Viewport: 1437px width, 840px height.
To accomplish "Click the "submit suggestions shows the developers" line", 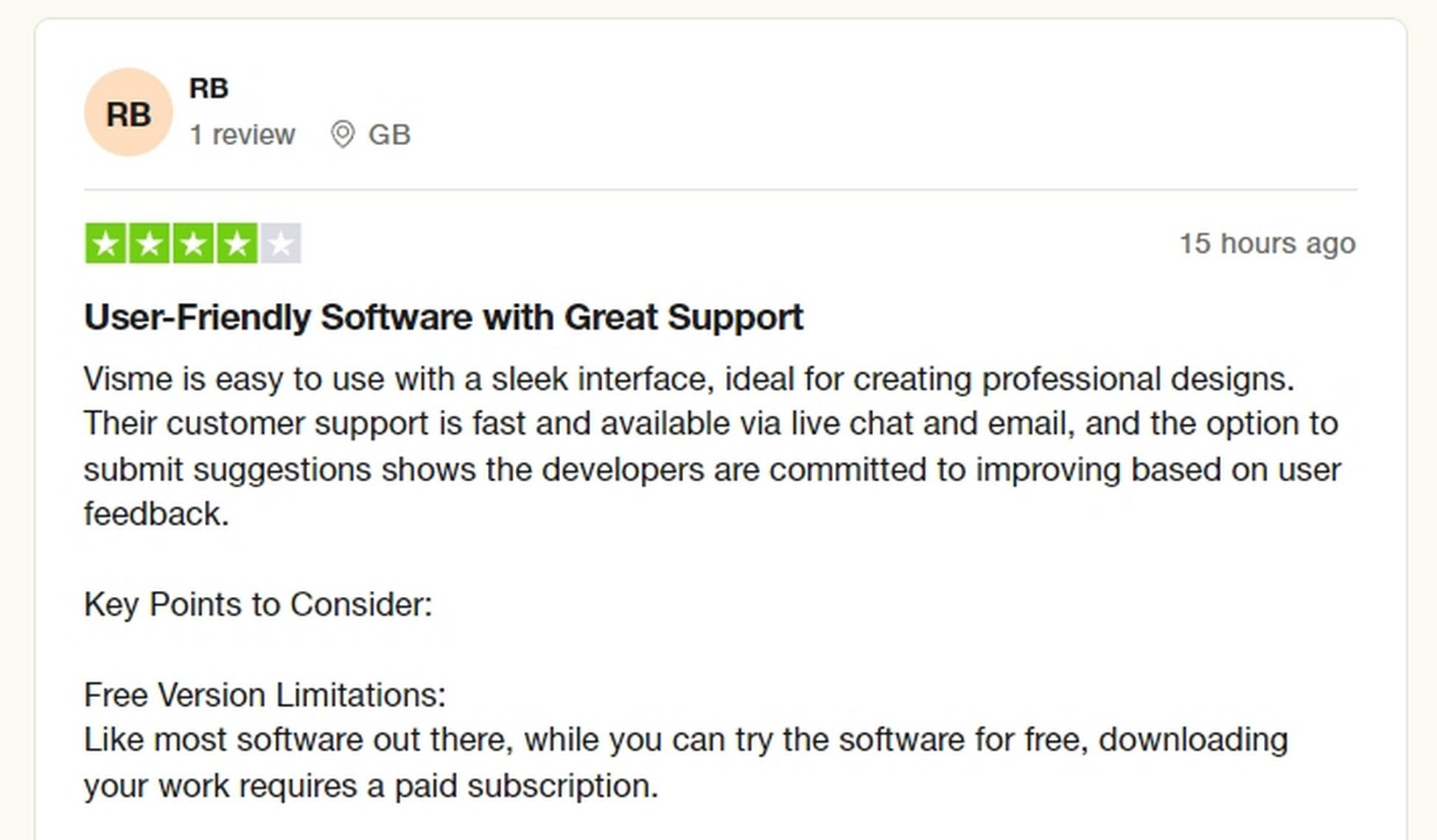I will (x=713, y=469).
